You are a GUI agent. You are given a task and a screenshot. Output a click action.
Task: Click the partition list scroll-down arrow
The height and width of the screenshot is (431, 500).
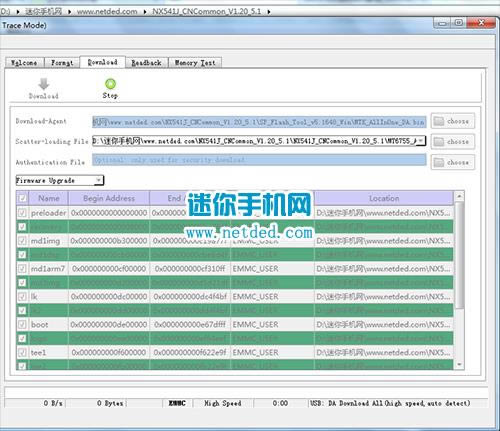click(x=459, y=365)
